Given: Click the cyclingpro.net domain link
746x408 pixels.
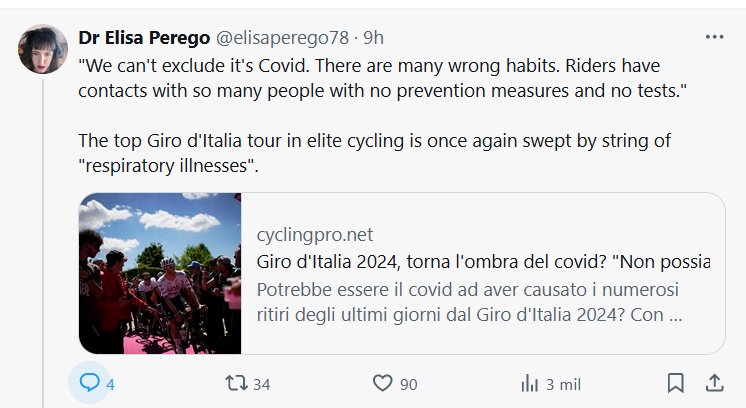Looking at the screenshot, I should point(315,235).
